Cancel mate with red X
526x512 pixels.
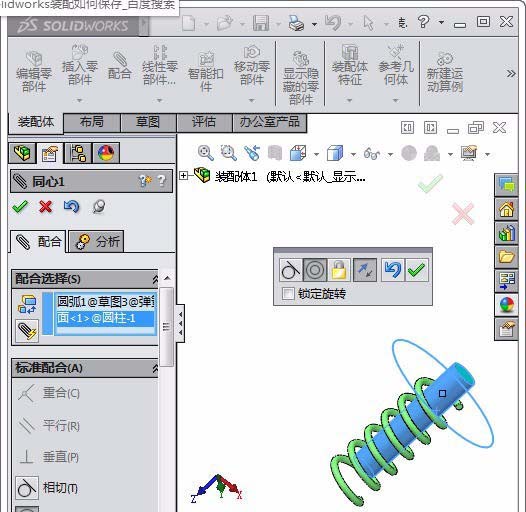tap(46, 207)
